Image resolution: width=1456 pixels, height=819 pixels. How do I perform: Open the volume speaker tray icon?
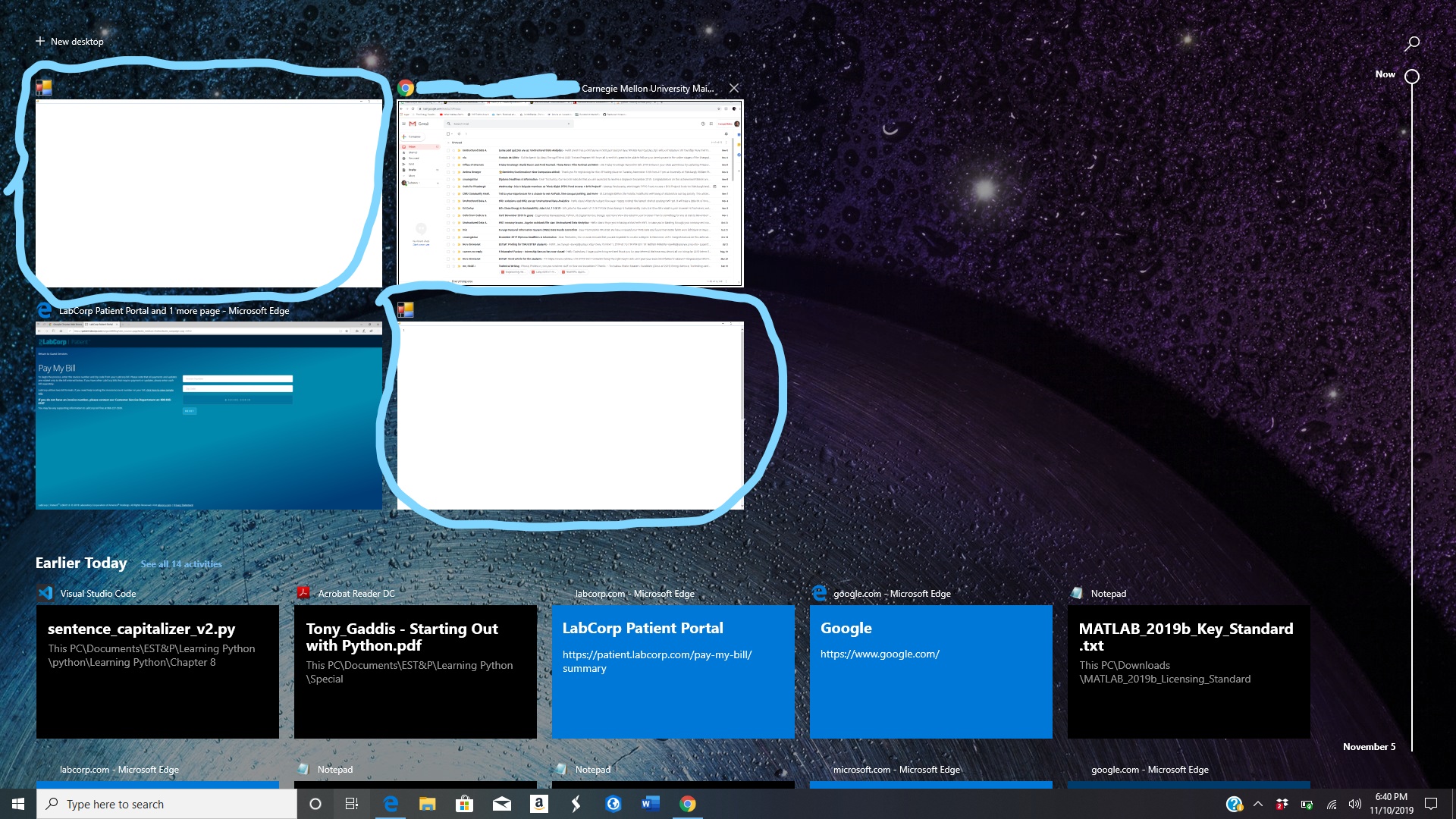tap(1355, 804)
